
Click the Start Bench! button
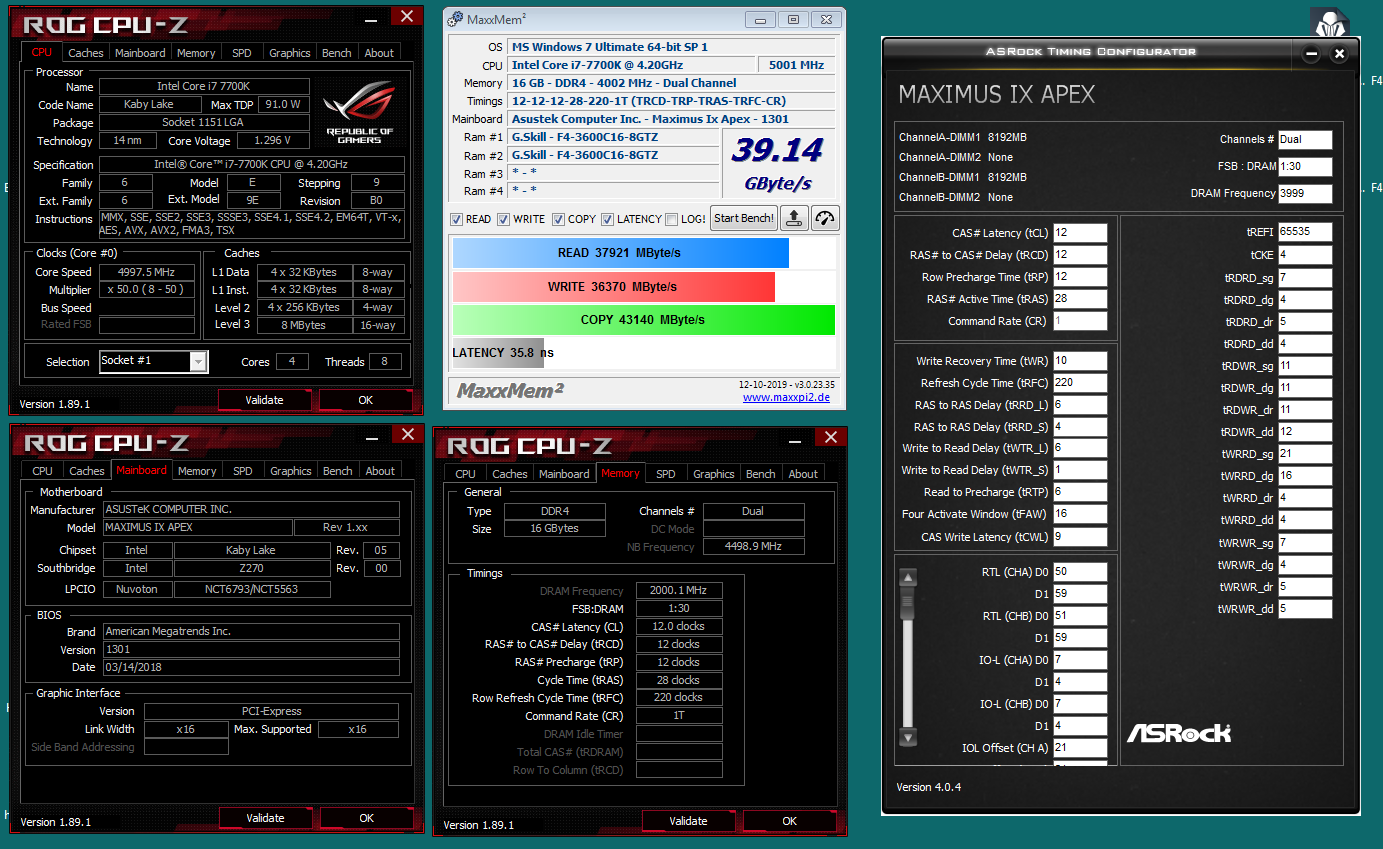click(744, 219)
